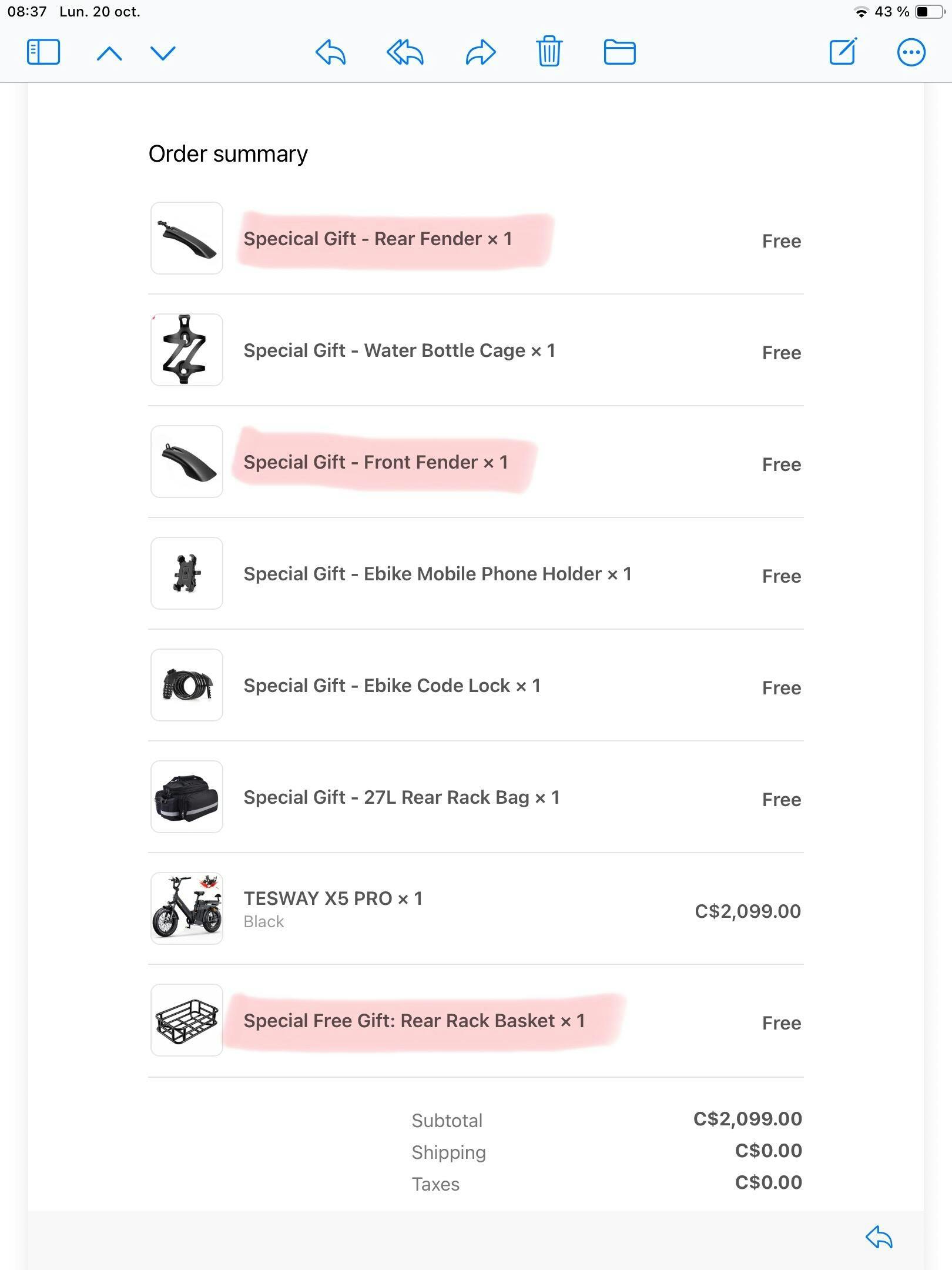Go to next message with down chevron
952x1270 pixels.
[x=163, y=54]
